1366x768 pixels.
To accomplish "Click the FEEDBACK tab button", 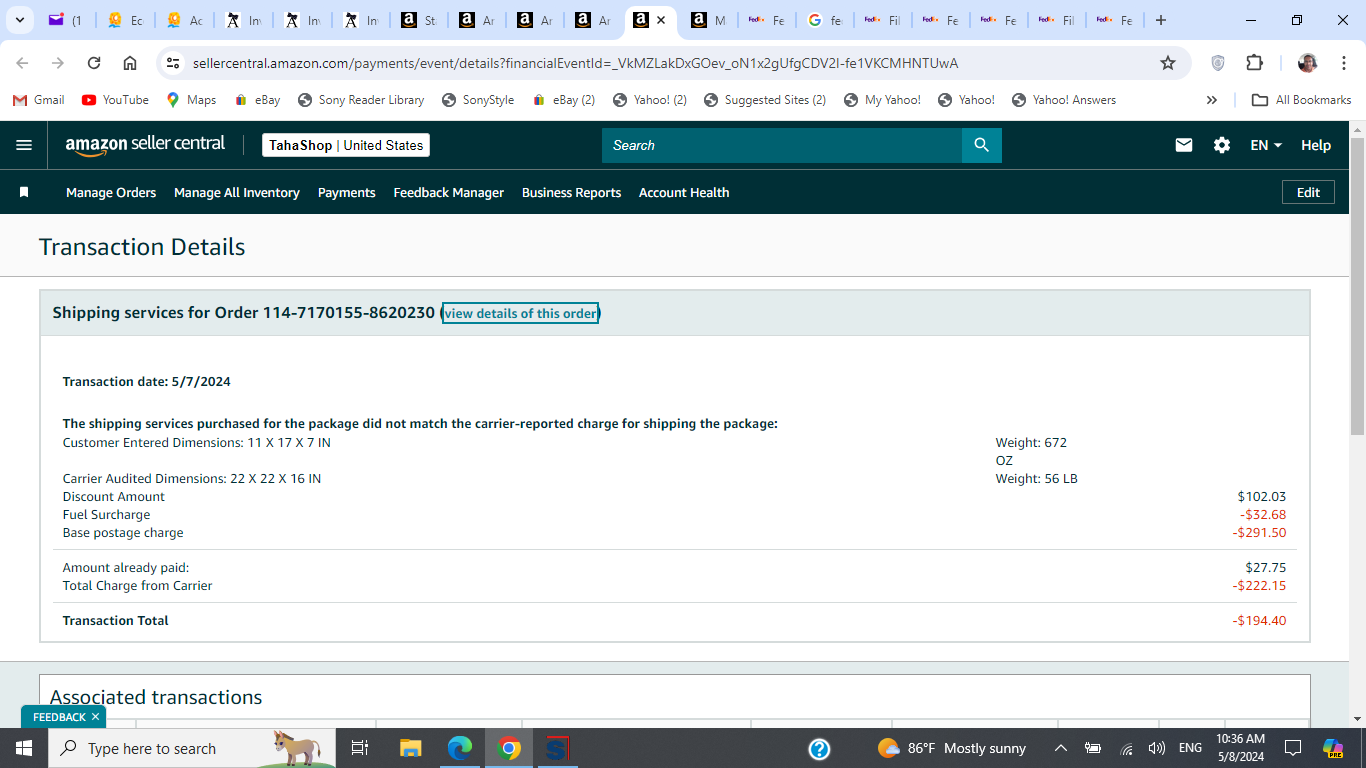I will pos(59,717).
